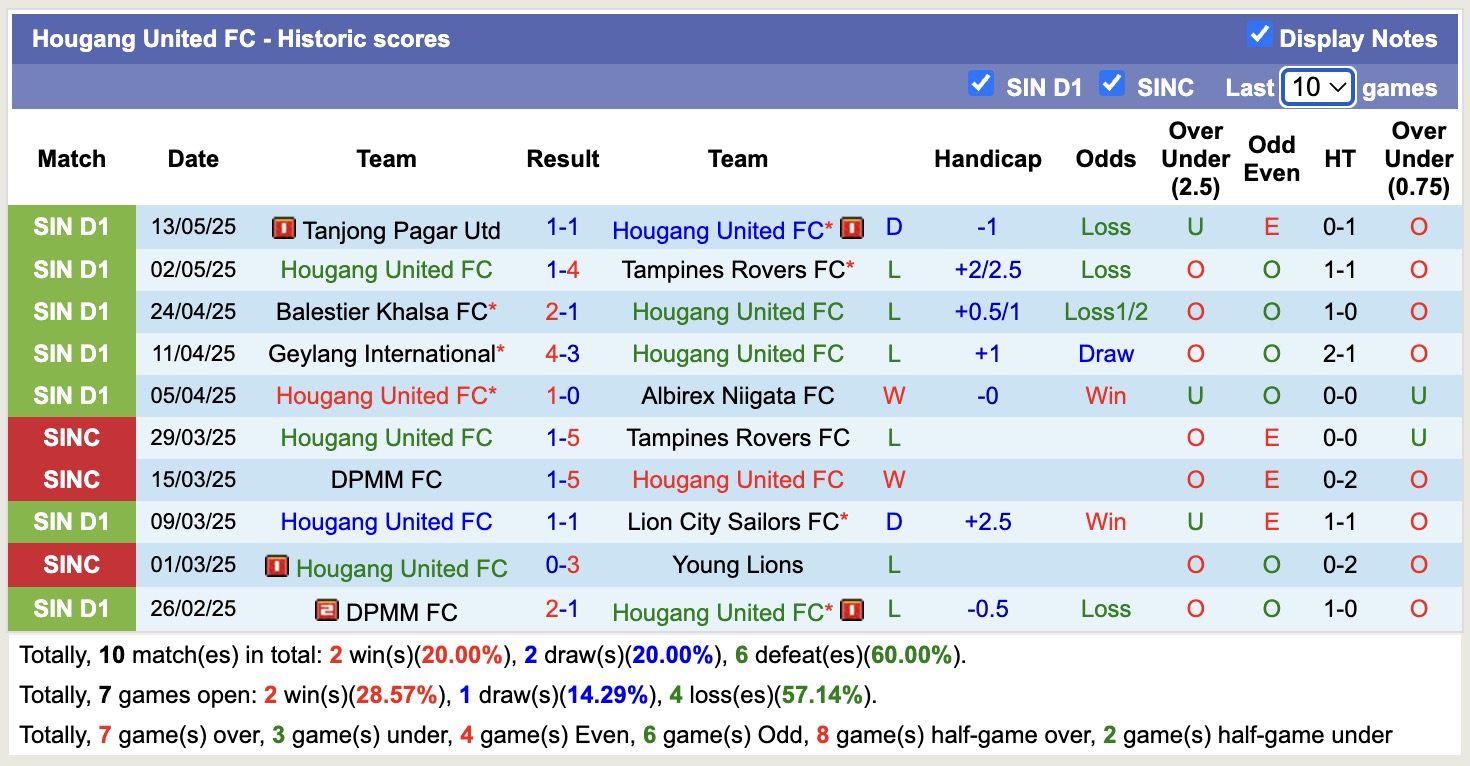This screenshot has height=766, width=1470.
Task: Open the Tampines Rovers FC link on 02/05/25
Action: click(x=733, y=270)
